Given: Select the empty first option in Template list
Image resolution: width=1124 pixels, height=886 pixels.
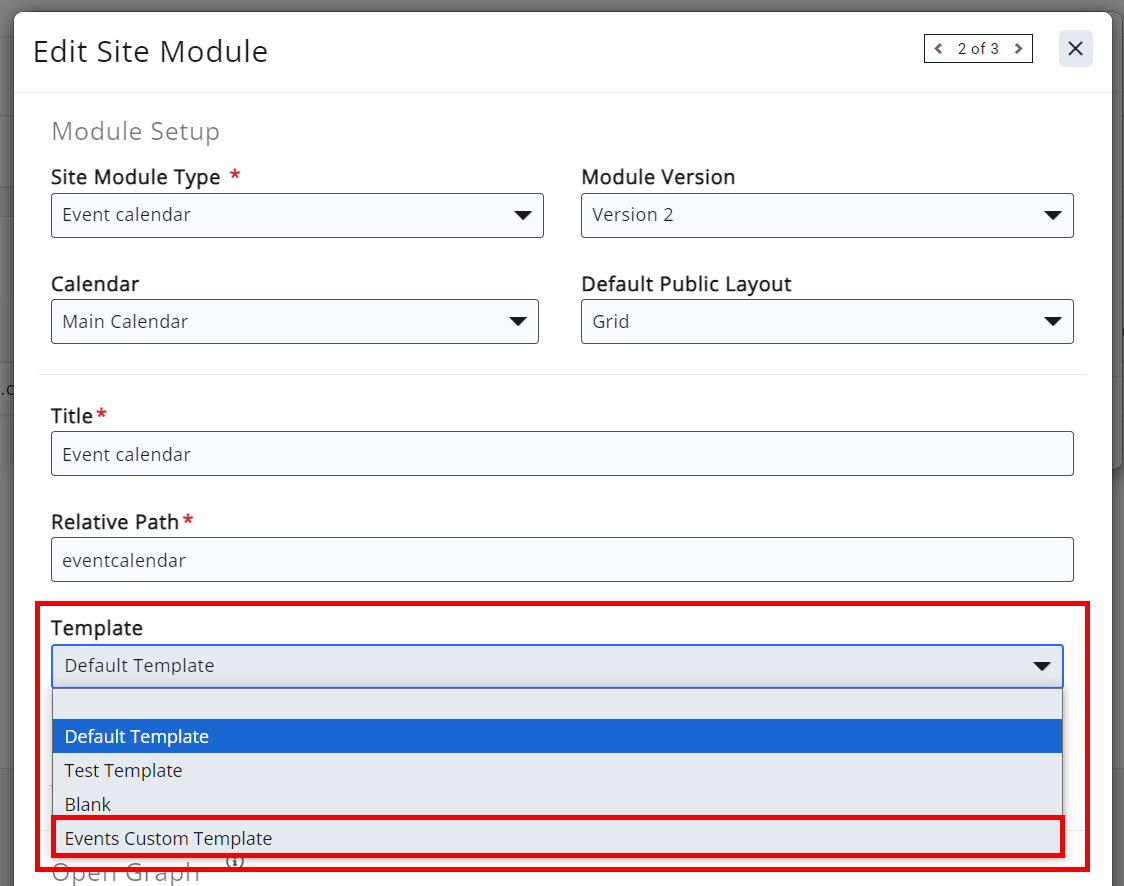Looking at the screenshot, I should coord(557,704).
